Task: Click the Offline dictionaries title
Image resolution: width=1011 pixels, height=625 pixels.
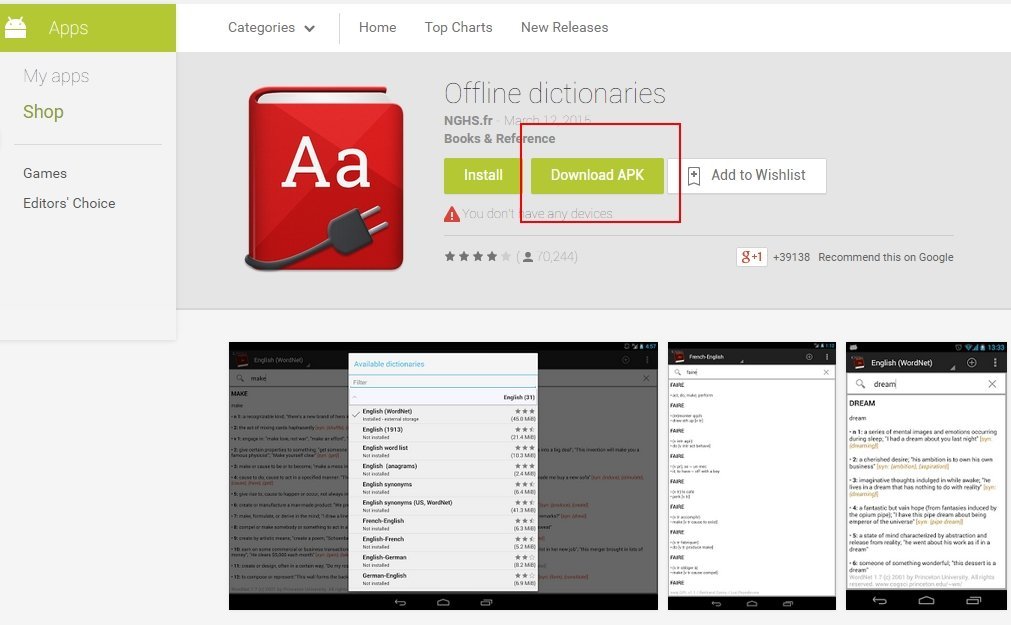Action: pos(555,94)
